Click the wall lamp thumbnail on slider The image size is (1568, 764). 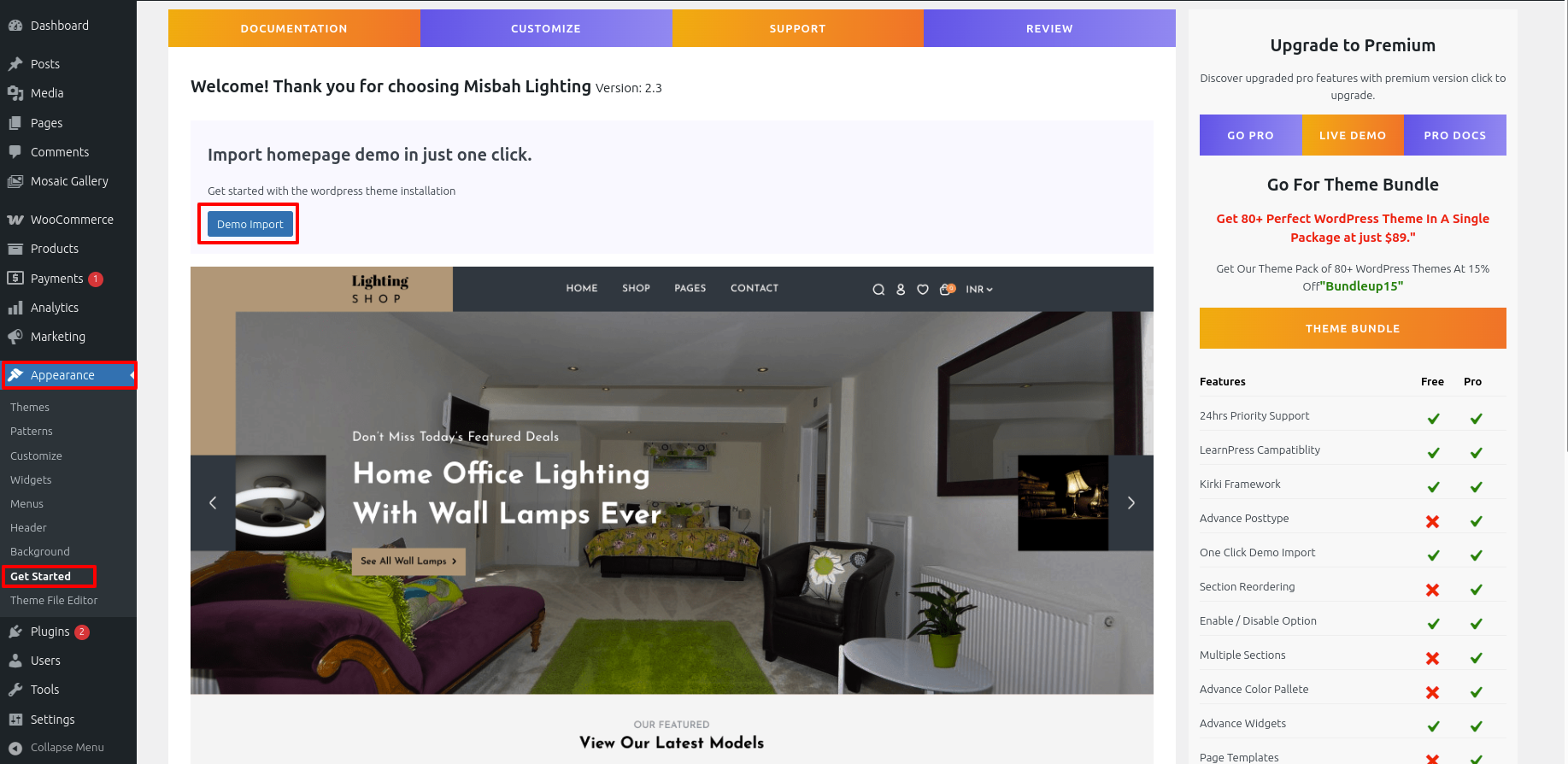(x=1063, y=502)
